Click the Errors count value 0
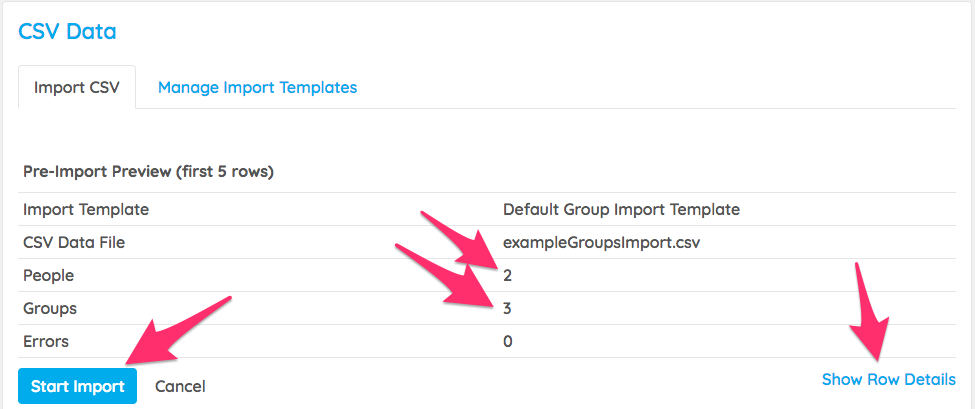The height and width of the screenshot is (409, 975). click(x=507, y=341)
